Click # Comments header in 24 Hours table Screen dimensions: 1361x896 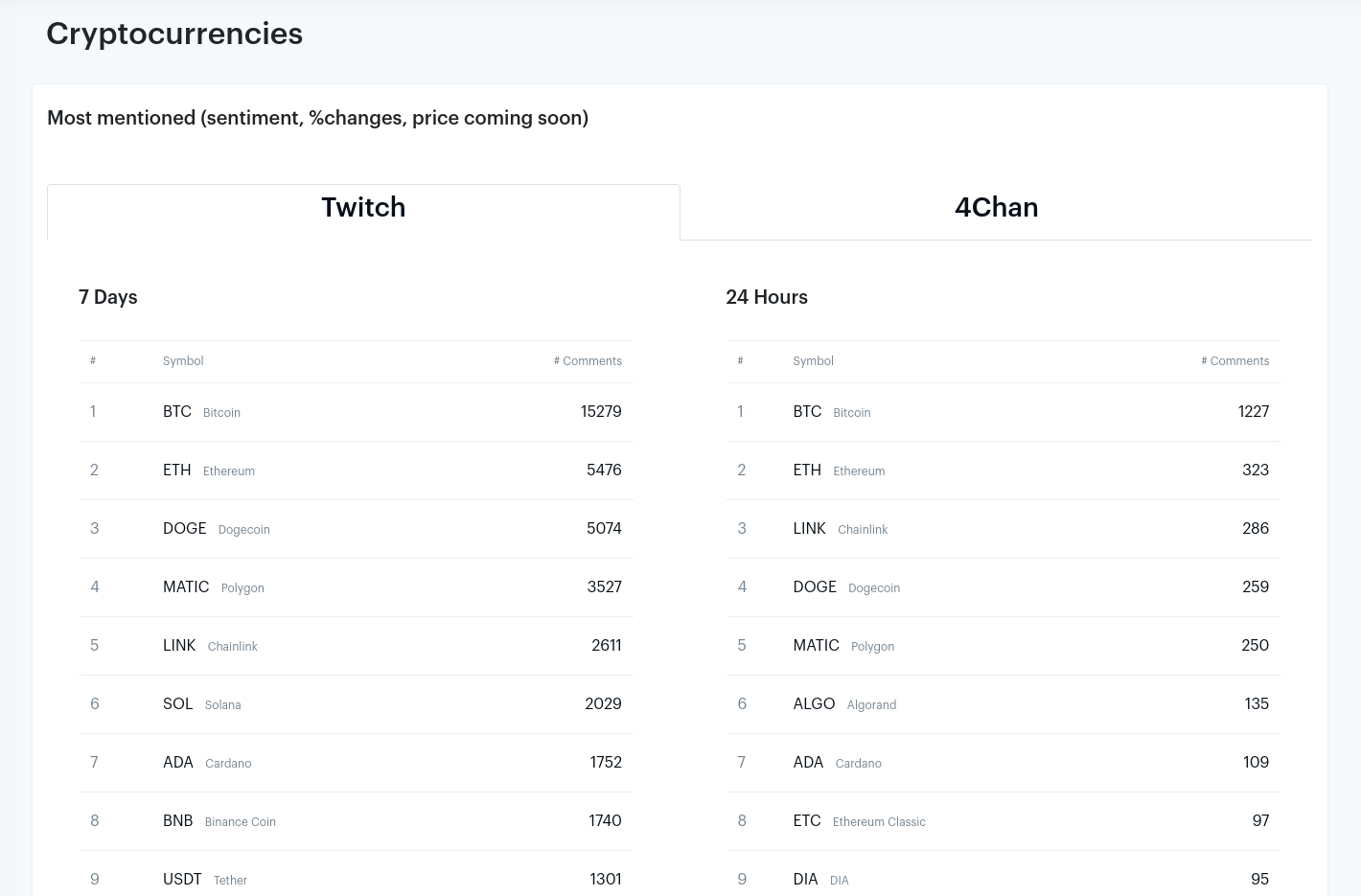[x=1235, y=361]
